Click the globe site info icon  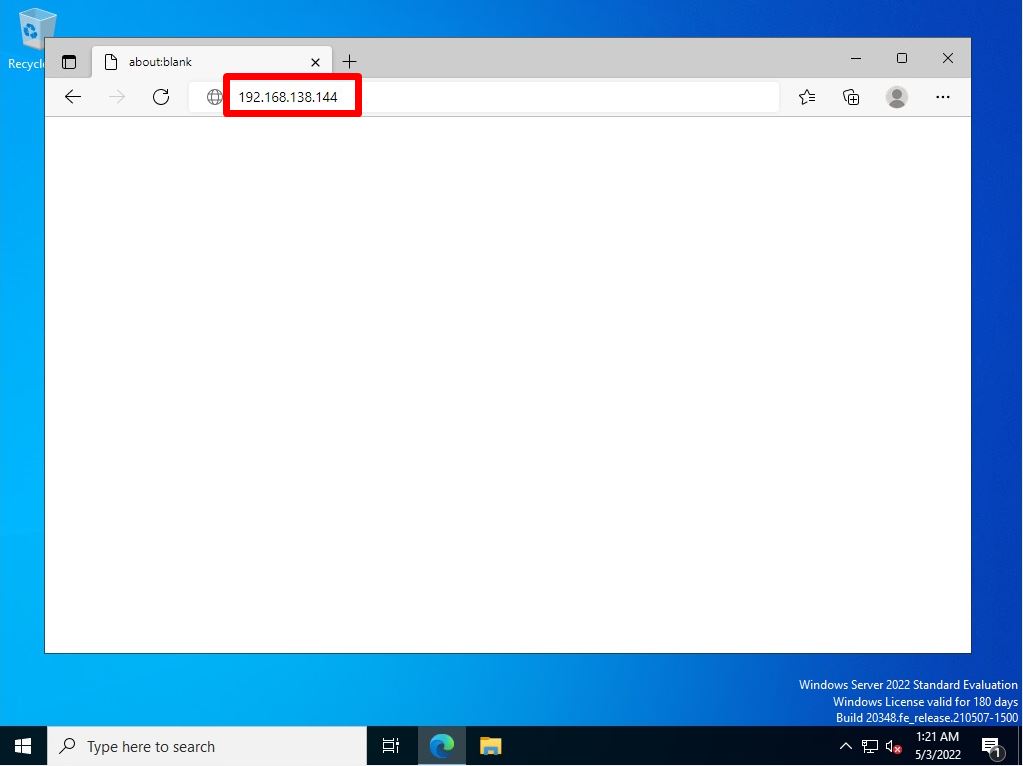pos(214,97)
